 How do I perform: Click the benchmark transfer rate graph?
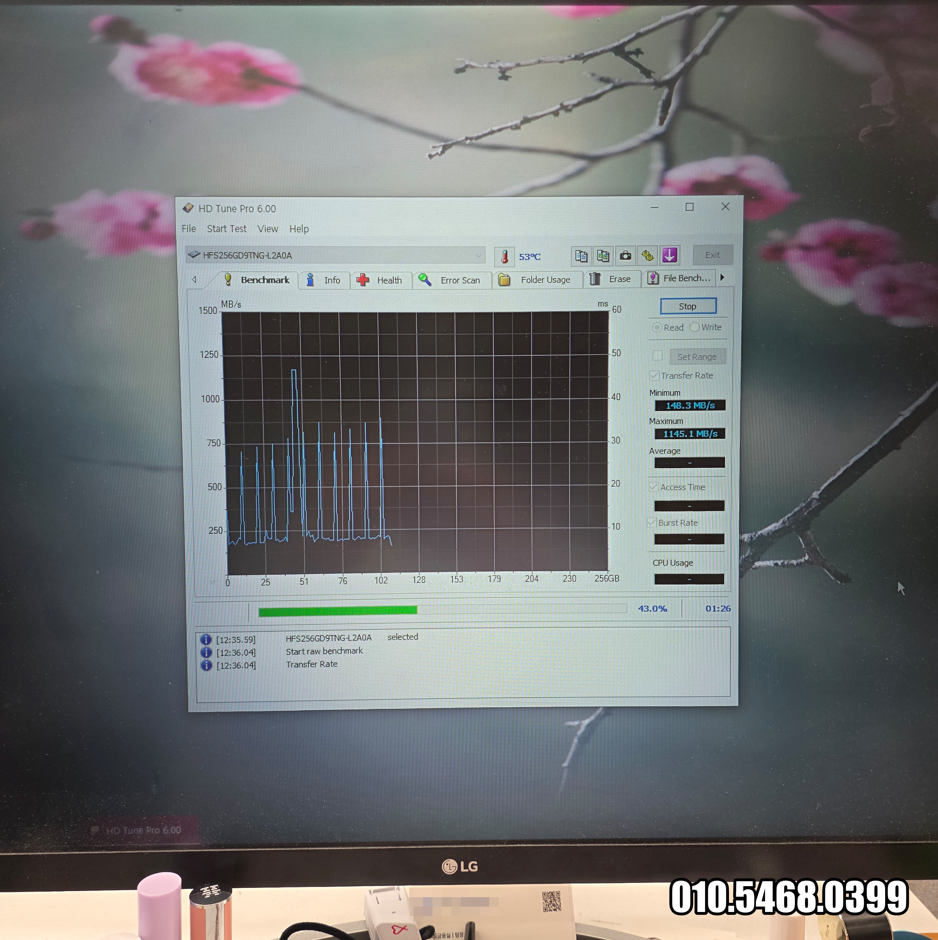[417, 442]
